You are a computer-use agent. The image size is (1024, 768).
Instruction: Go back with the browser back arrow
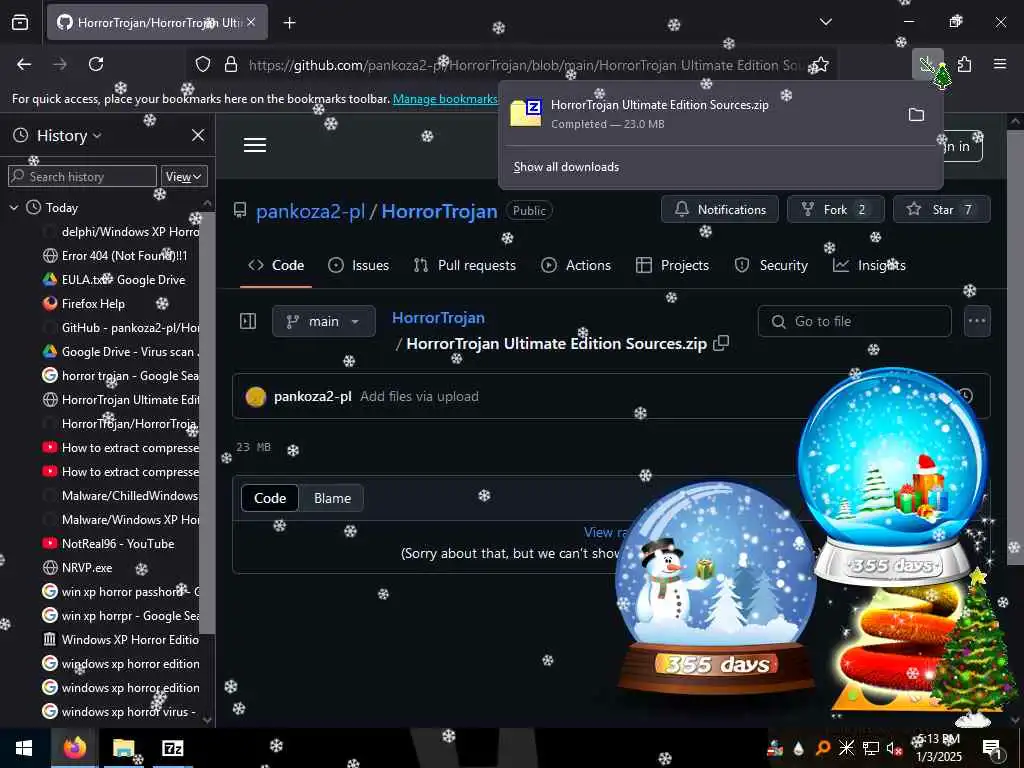(x=24, y=64)
